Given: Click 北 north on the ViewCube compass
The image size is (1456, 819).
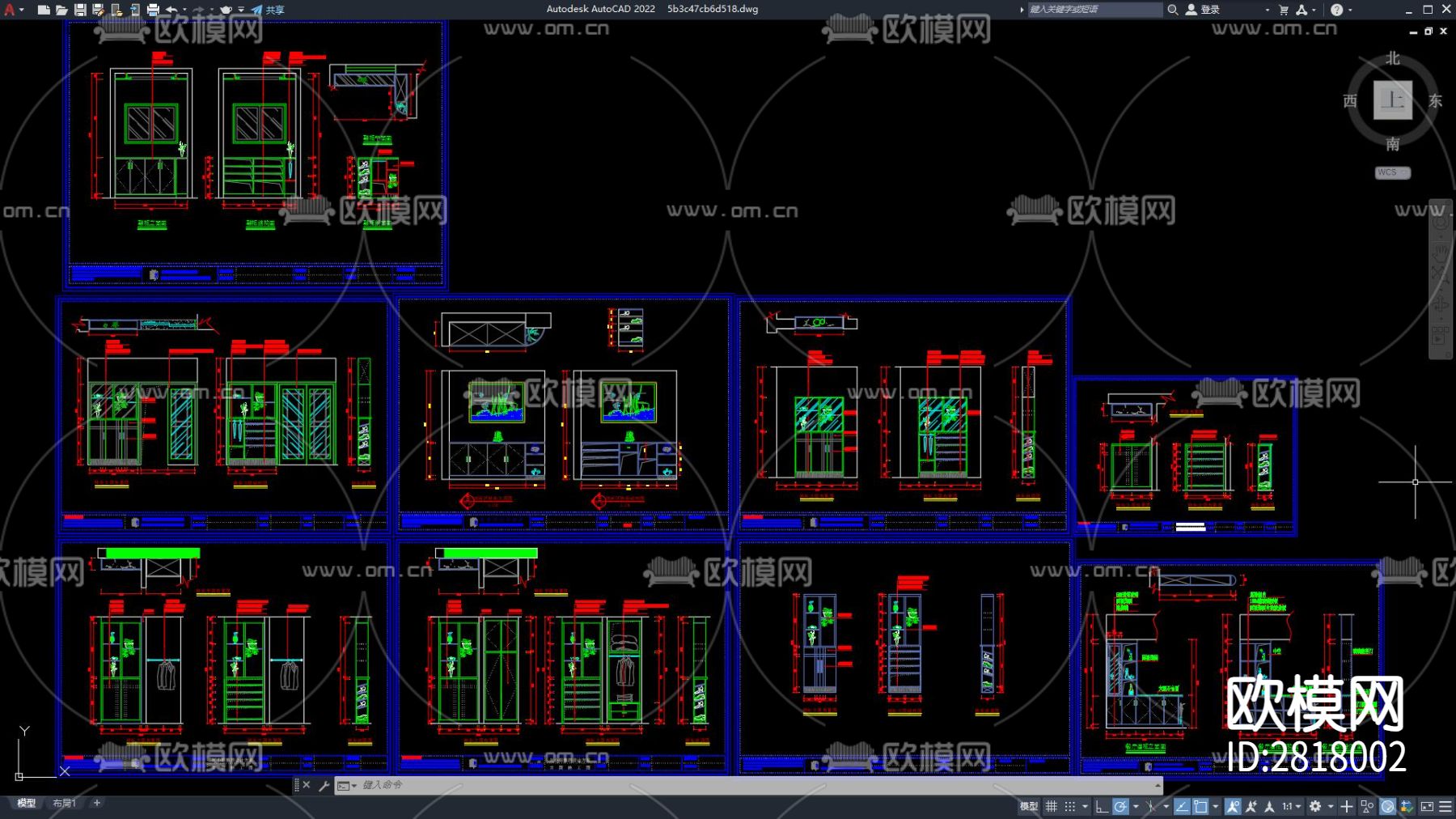Looking at the screenshot, I should coord(1392,58).
